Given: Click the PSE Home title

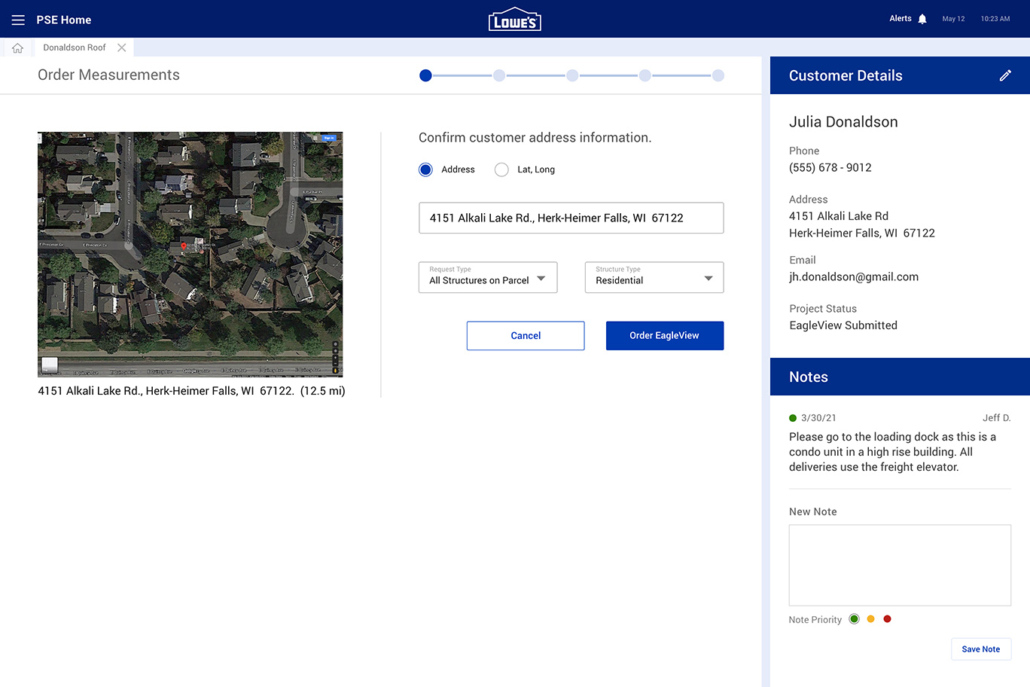Looking at the screenshot, I should pyautogui.click(x=64, y=20).
